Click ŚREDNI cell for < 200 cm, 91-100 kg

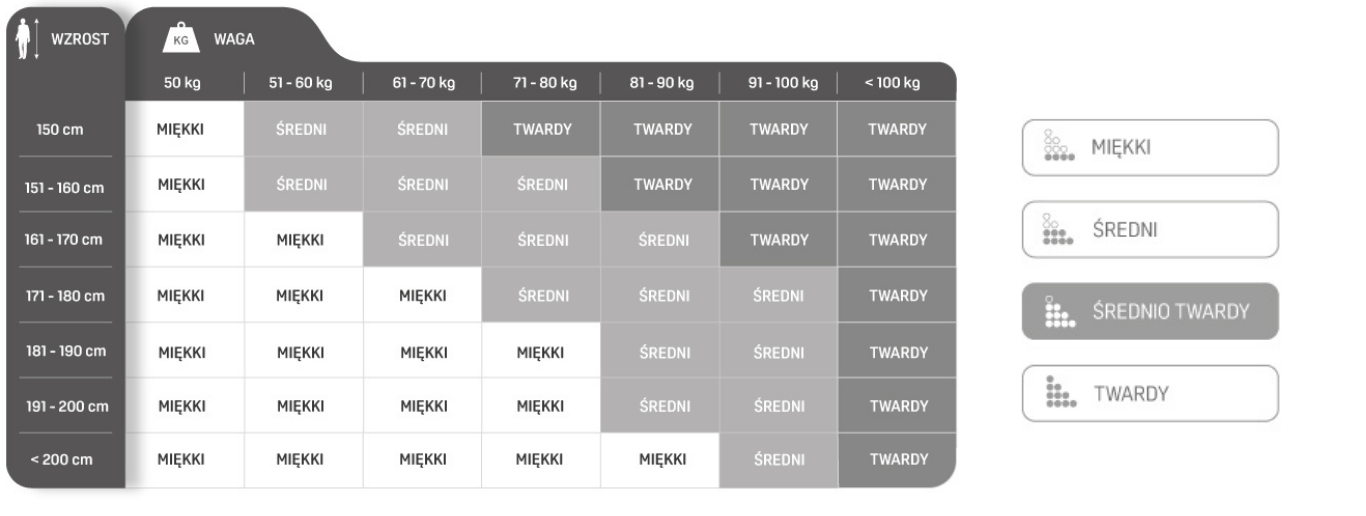[x=778, y=460]
